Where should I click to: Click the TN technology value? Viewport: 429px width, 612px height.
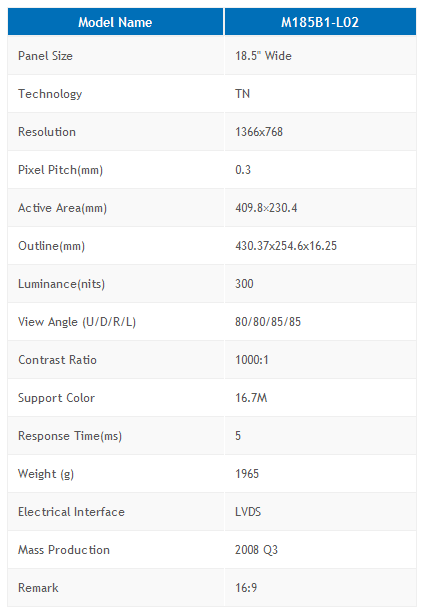[242, 94]
